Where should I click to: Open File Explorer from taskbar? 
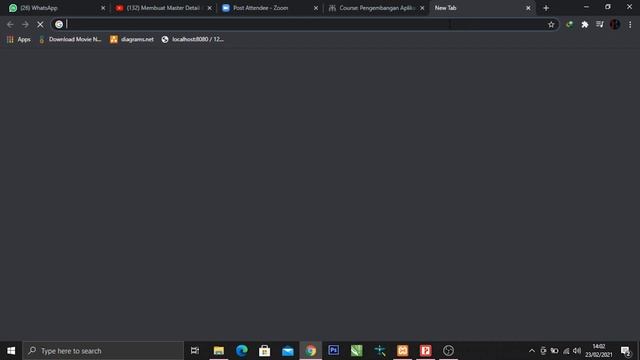click(219, 351)
